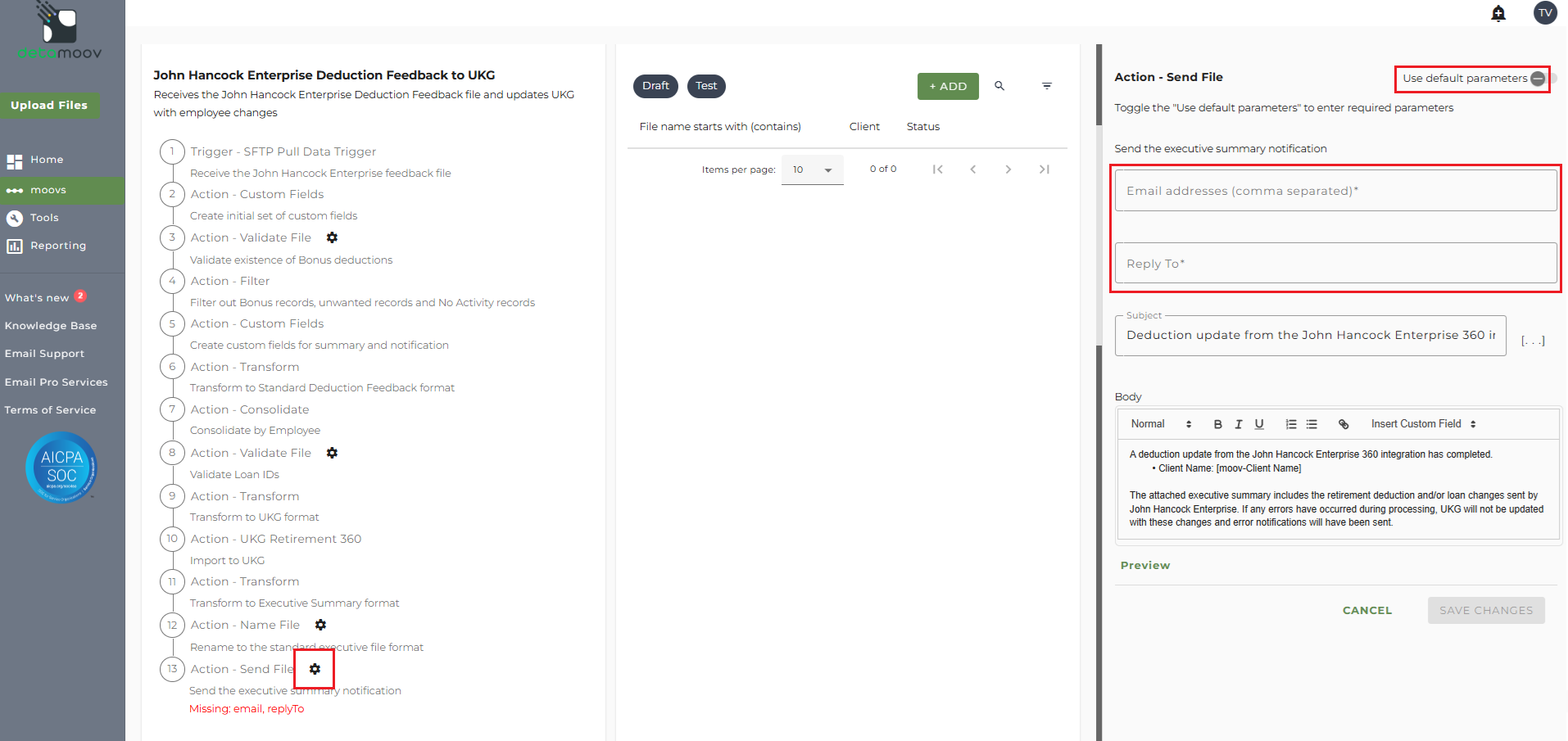Open settings gear for Send File action
Screen dimensions: 1568x741
315,669
